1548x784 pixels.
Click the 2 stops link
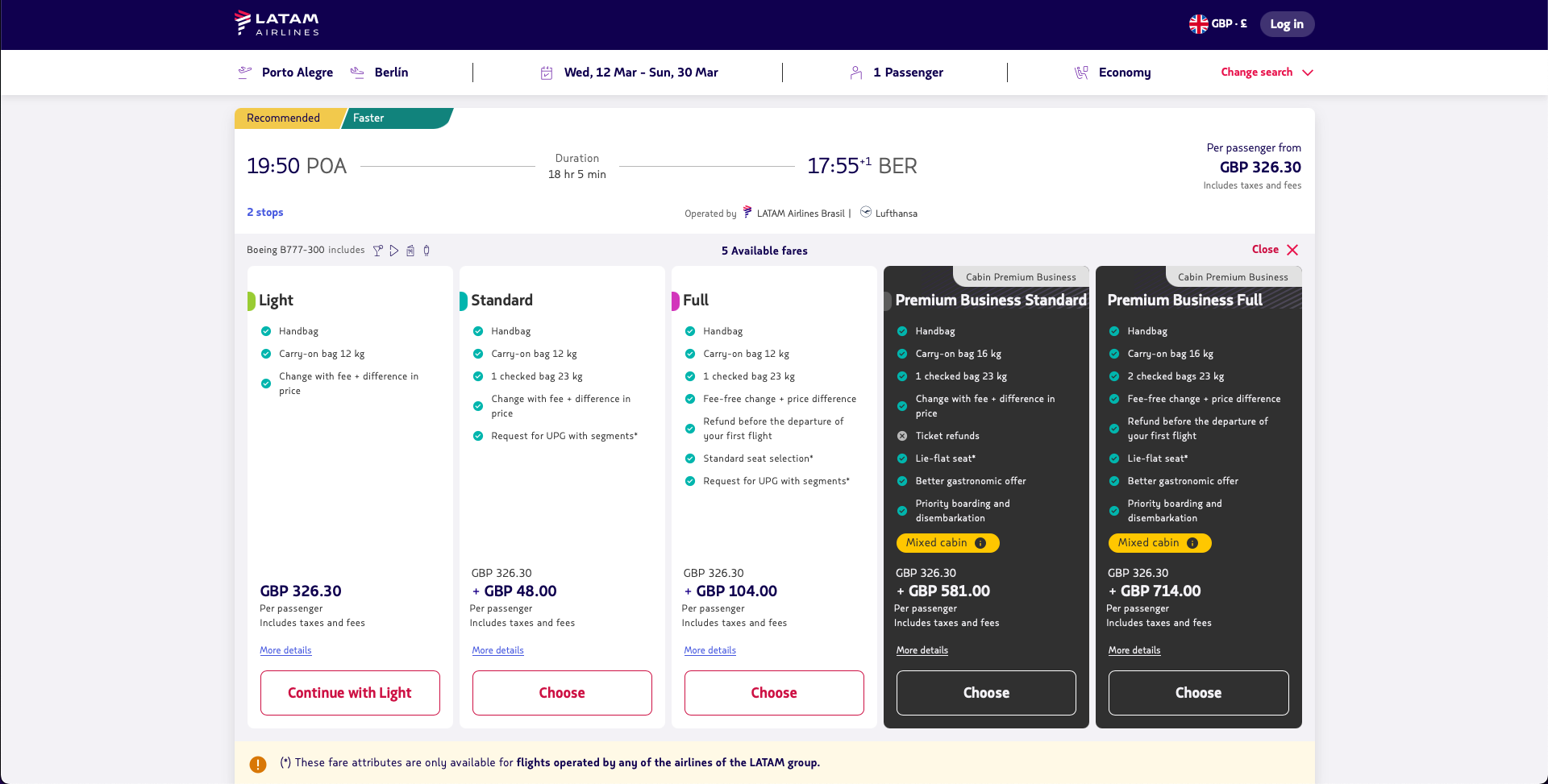tap(265, 213)
